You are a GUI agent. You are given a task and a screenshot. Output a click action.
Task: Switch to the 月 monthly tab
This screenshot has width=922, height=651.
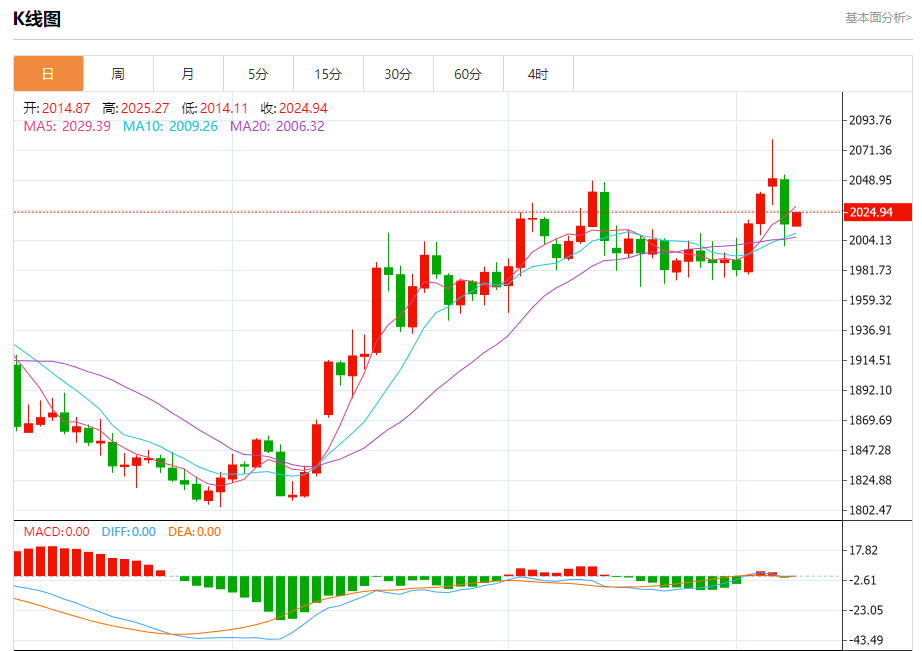pyautogui.click(x=188, y=74)
